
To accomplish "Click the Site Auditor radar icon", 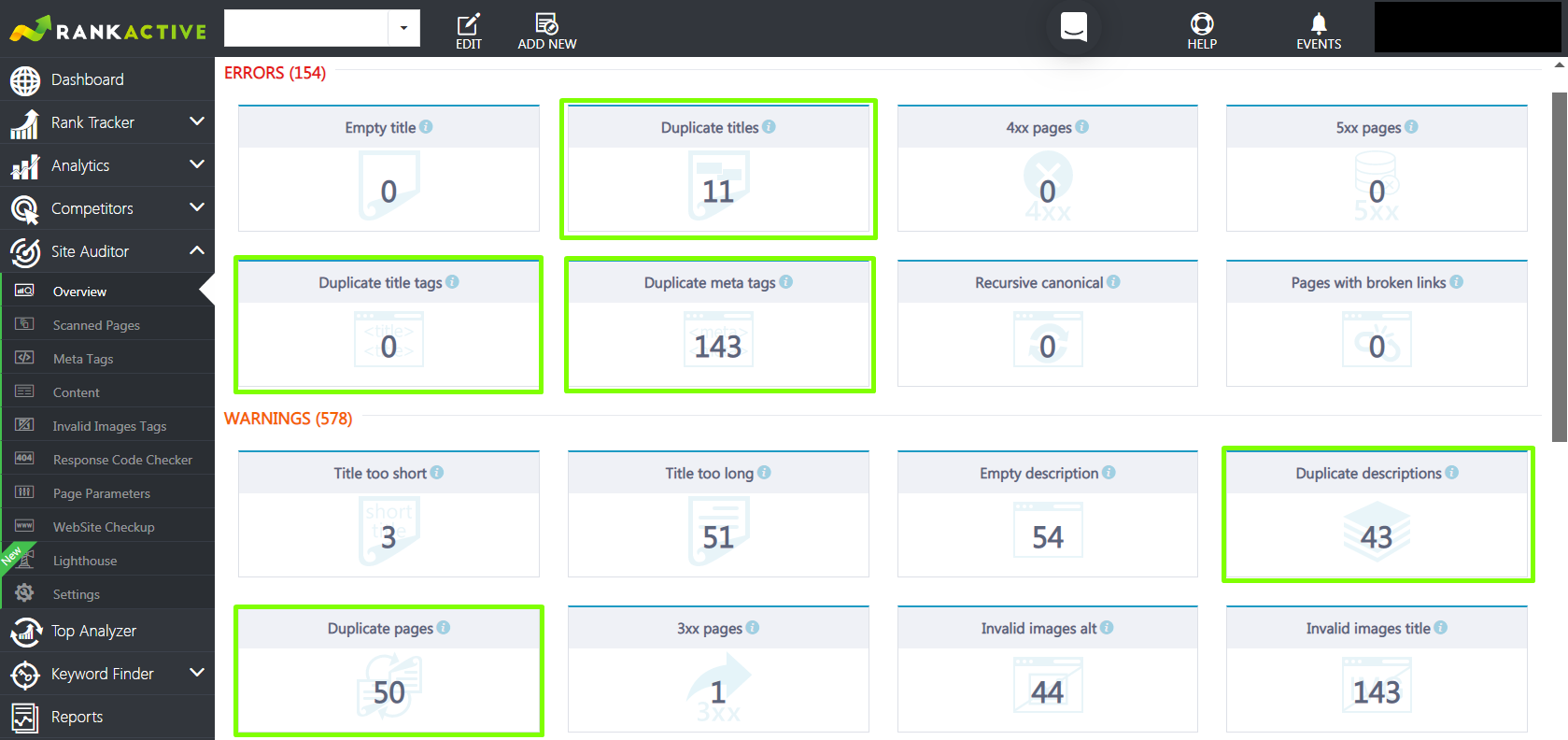I will [x=25, y=252].
